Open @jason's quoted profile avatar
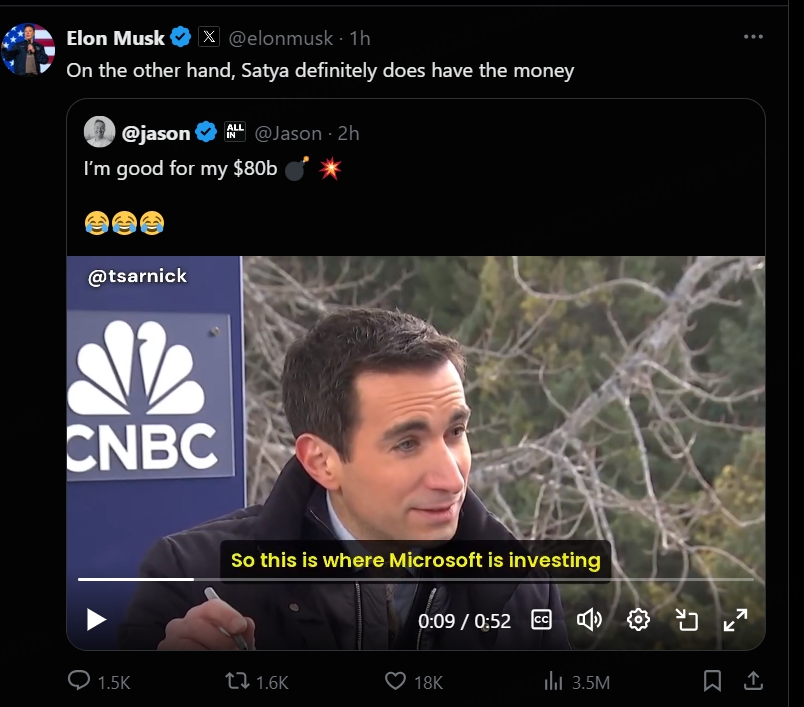Viewport: 804px width, 707px height. pyautogui.click(x=99, y=132)
